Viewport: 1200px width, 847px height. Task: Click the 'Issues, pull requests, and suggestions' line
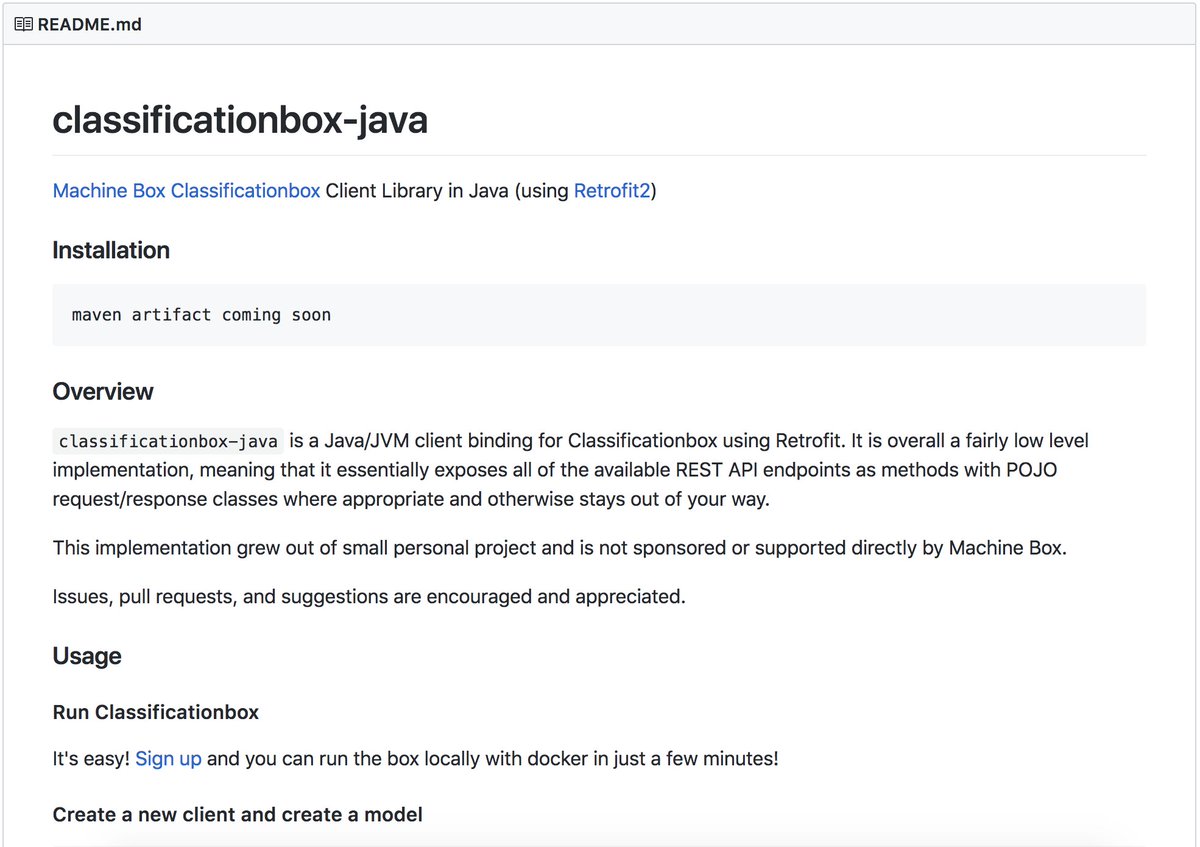point(369,597)
